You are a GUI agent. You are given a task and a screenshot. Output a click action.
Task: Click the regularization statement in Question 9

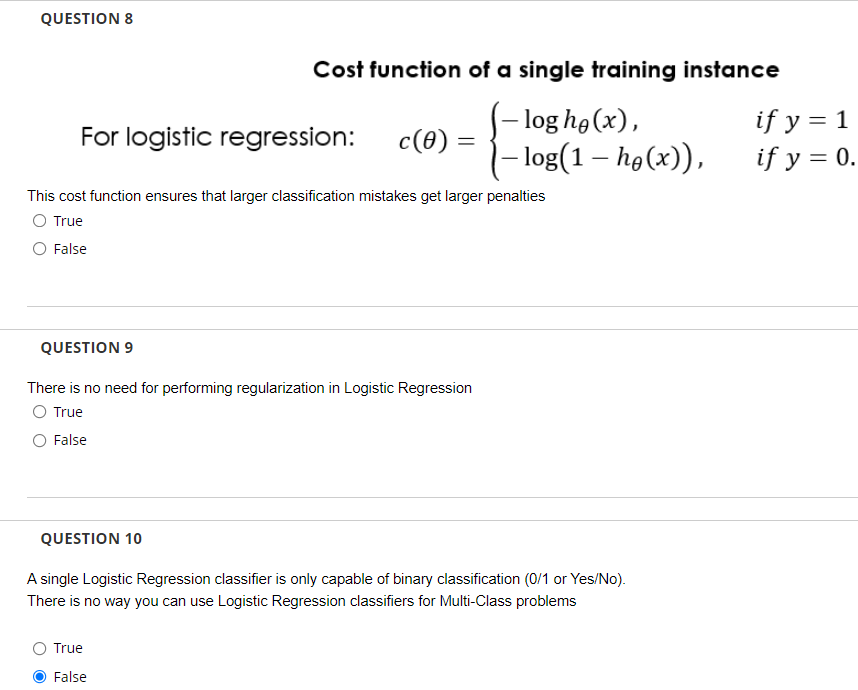[x=250, y=388]
